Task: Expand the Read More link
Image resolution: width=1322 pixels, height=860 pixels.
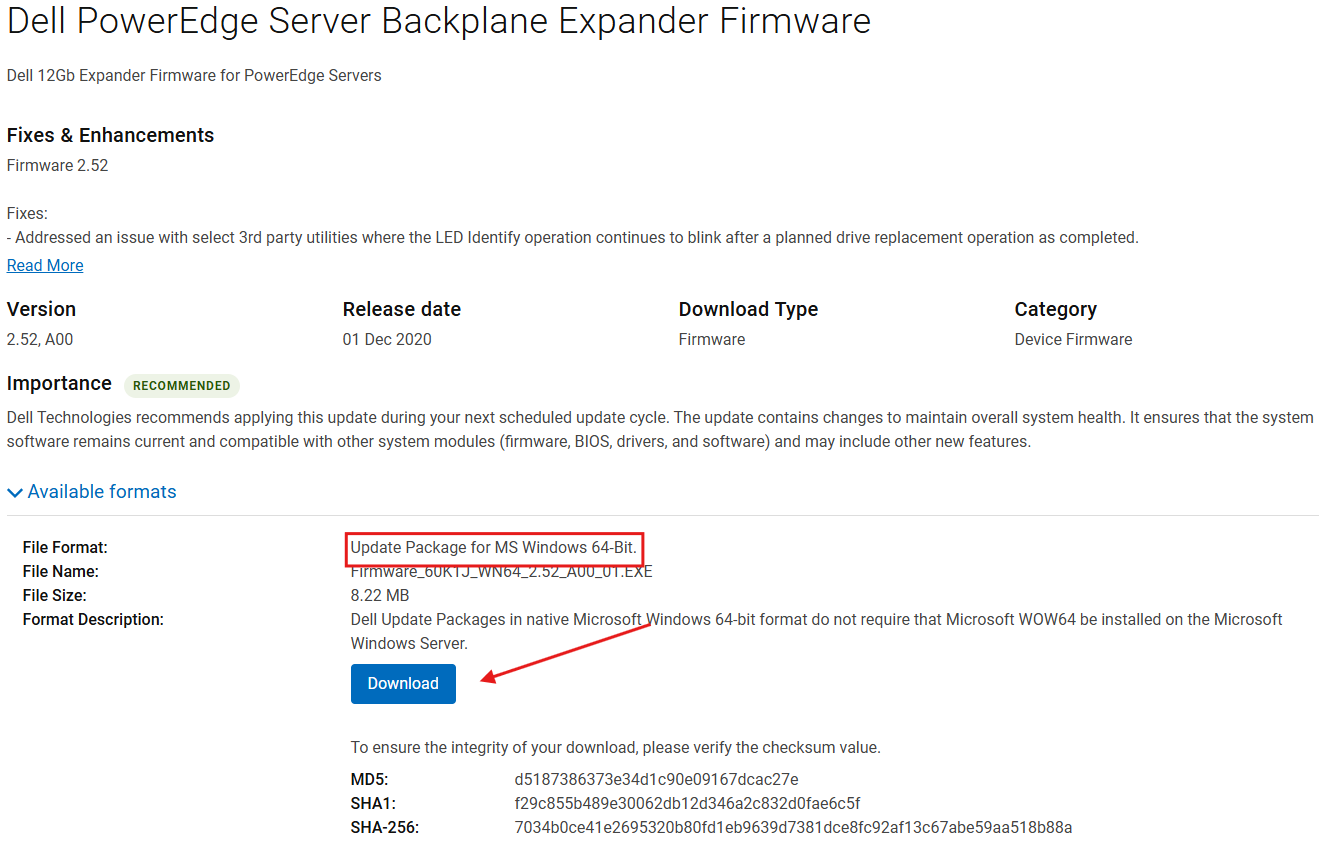Action: point(44,264)
